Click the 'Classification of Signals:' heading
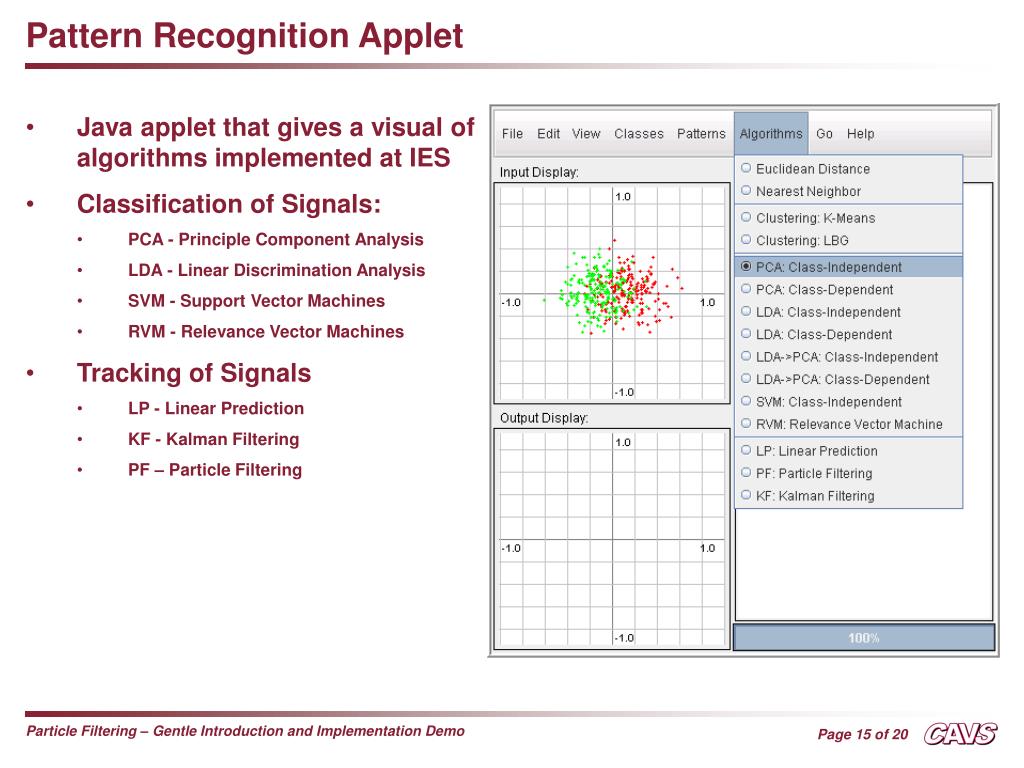Image resolution: width=1024 pixels, height=768 pixels. coord(229,204)
